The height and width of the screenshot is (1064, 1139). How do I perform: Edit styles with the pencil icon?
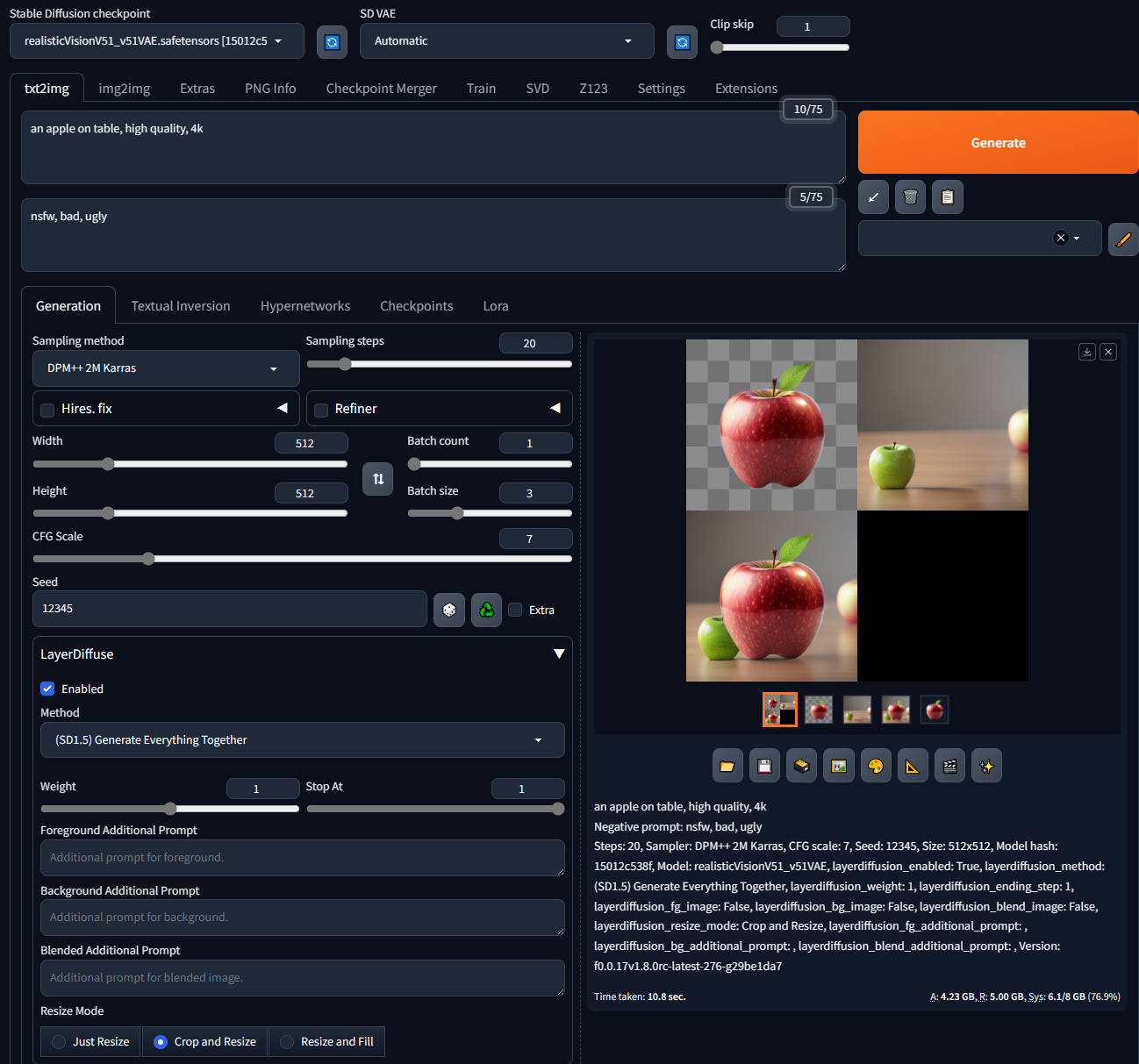1123,239
